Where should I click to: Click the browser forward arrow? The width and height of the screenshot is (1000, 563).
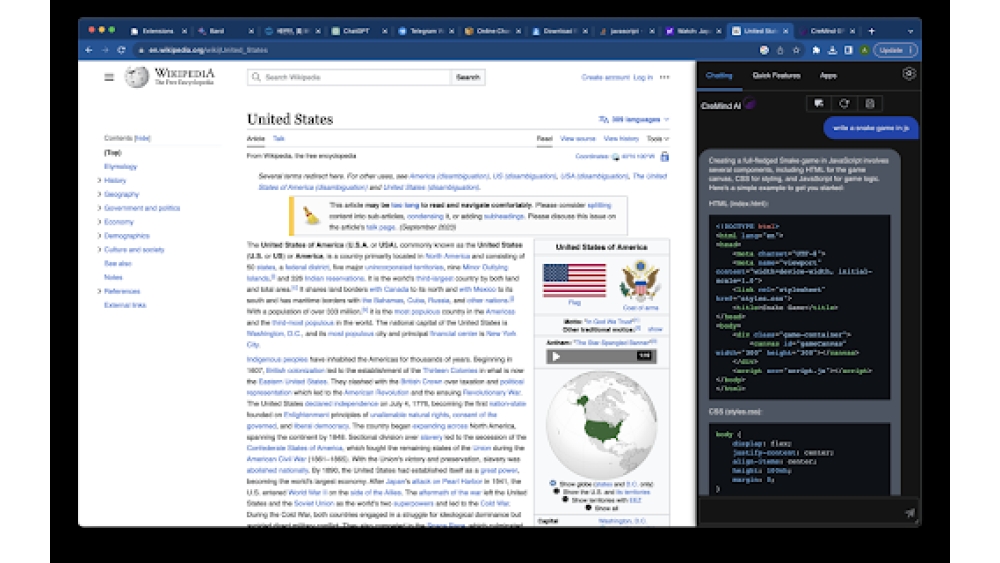click(105, 50)
